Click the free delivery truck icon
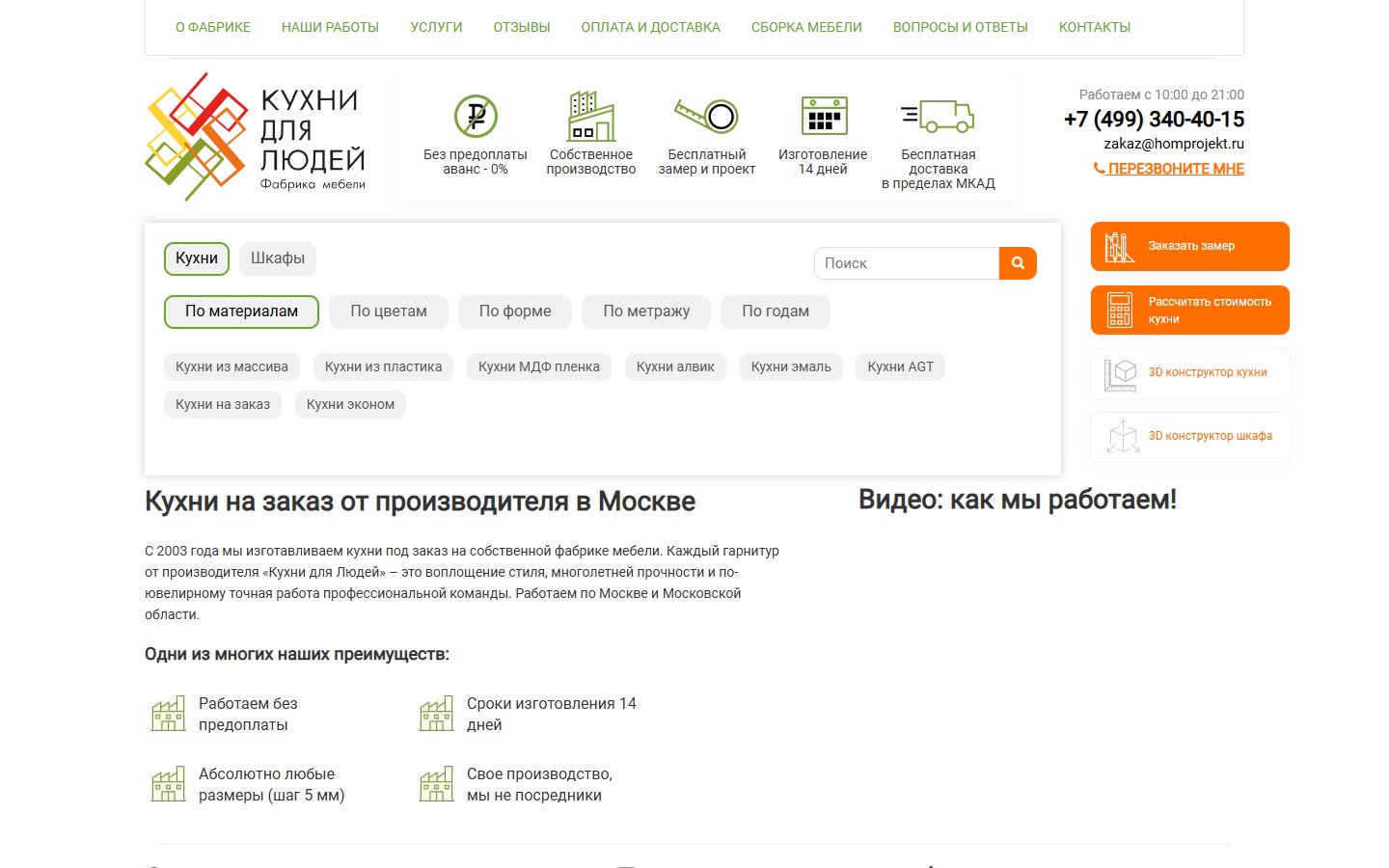Screen dimensions: 1389x868 pos(938,116)
